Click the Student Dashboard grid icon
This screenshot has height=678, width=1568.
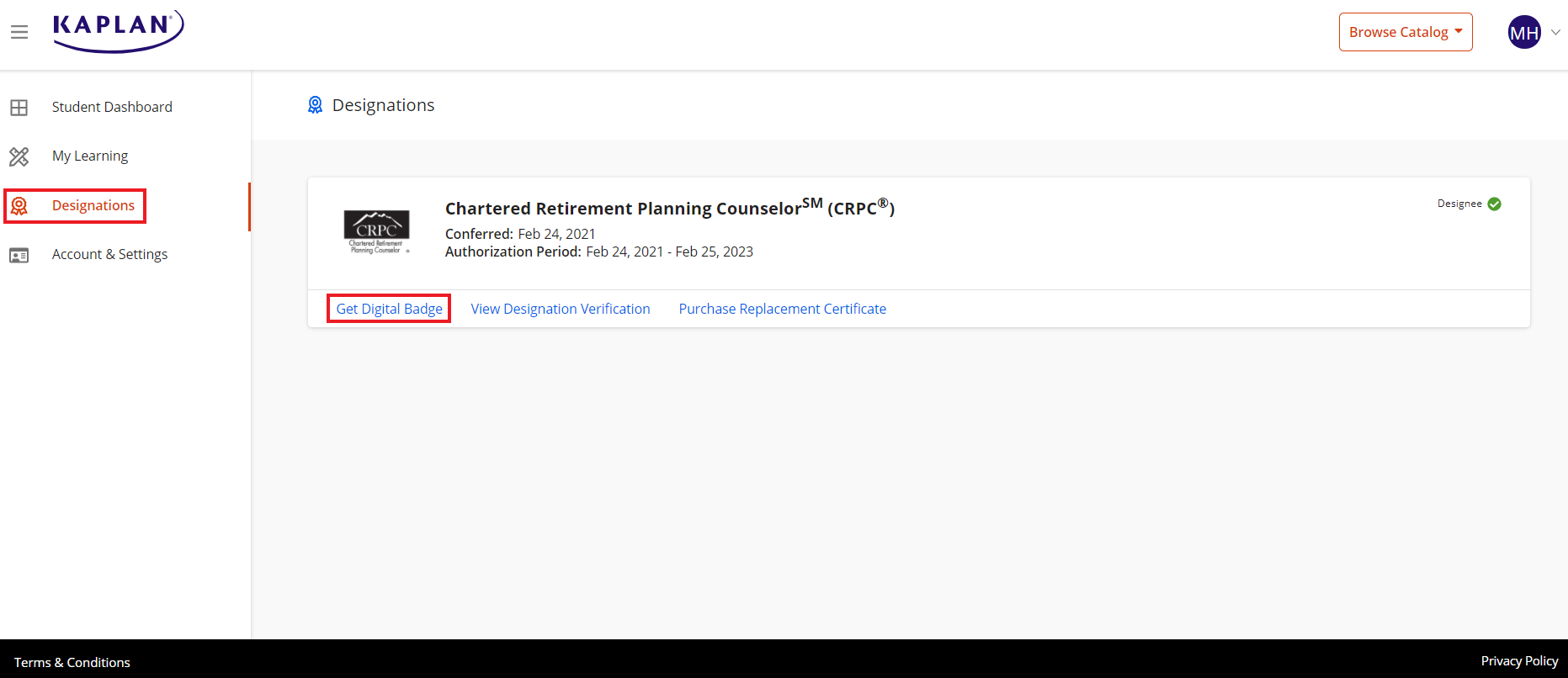click(x=19, y=108)
